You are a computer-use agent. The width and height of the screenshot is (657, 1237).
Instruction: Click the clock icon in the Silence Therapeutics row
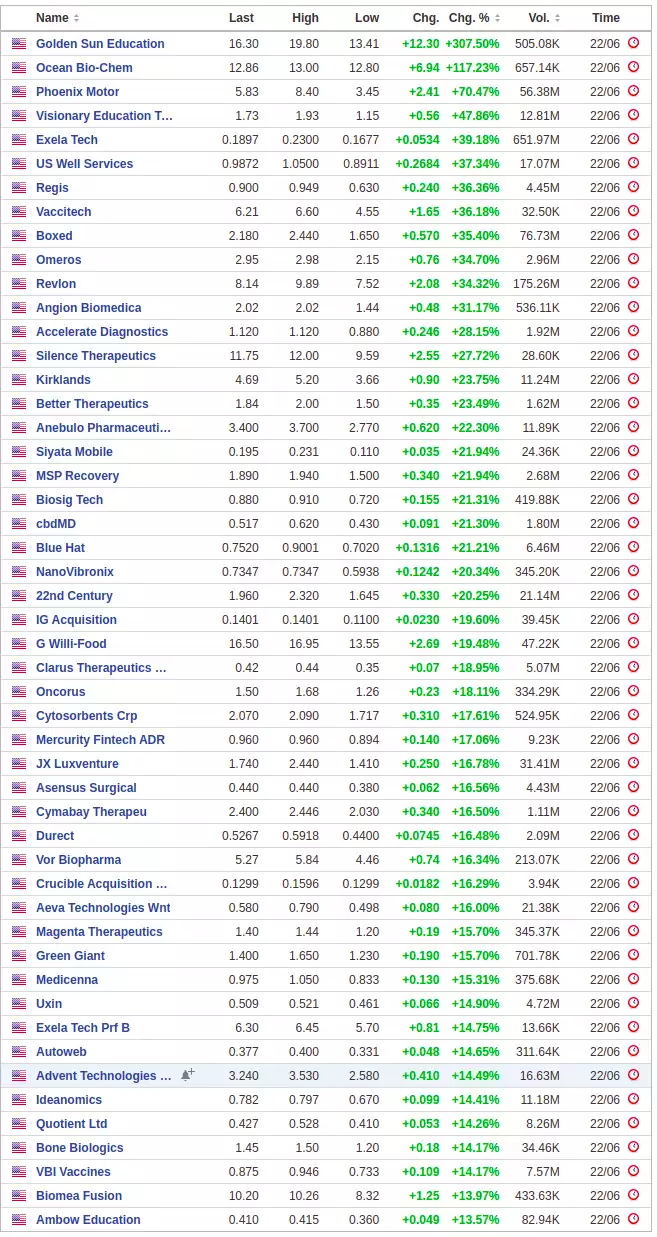click(x=633, y=355)
